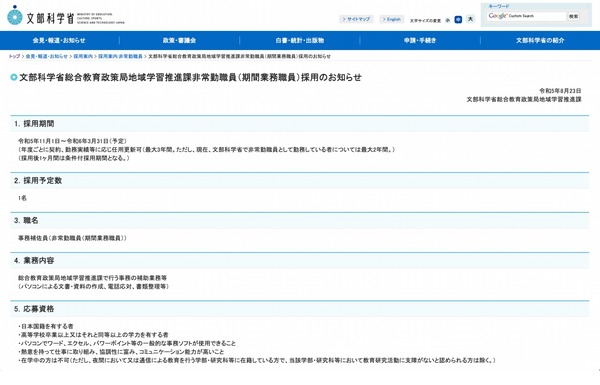The width and height of the screenshot is (600, 385).
Task: Open the 政策・審議会 navigation menu
Action: pyautogui.click(x=179, y=40)
